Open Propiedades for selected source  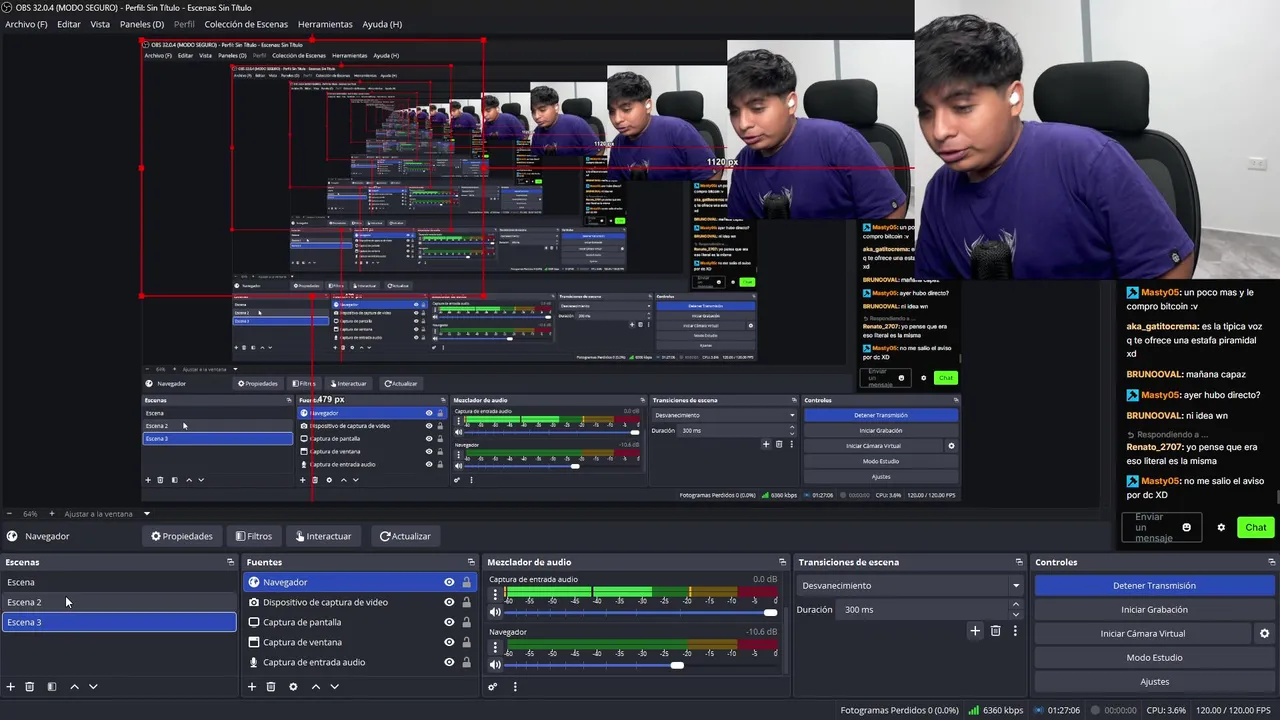pyautogui.click(x=182, y=536)
